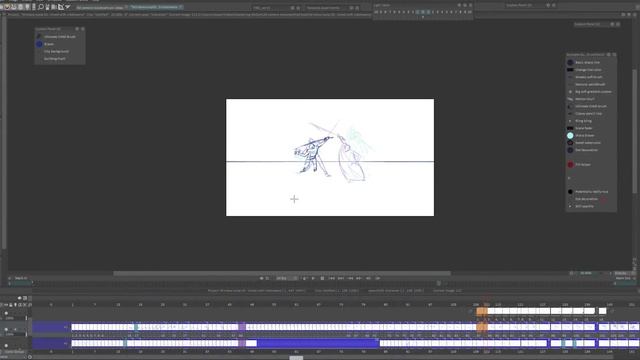Screen dimensions: 640x360
Task: Select Ultimate Inked Brush in right tool panel
Action: click(x=591, y=106)
